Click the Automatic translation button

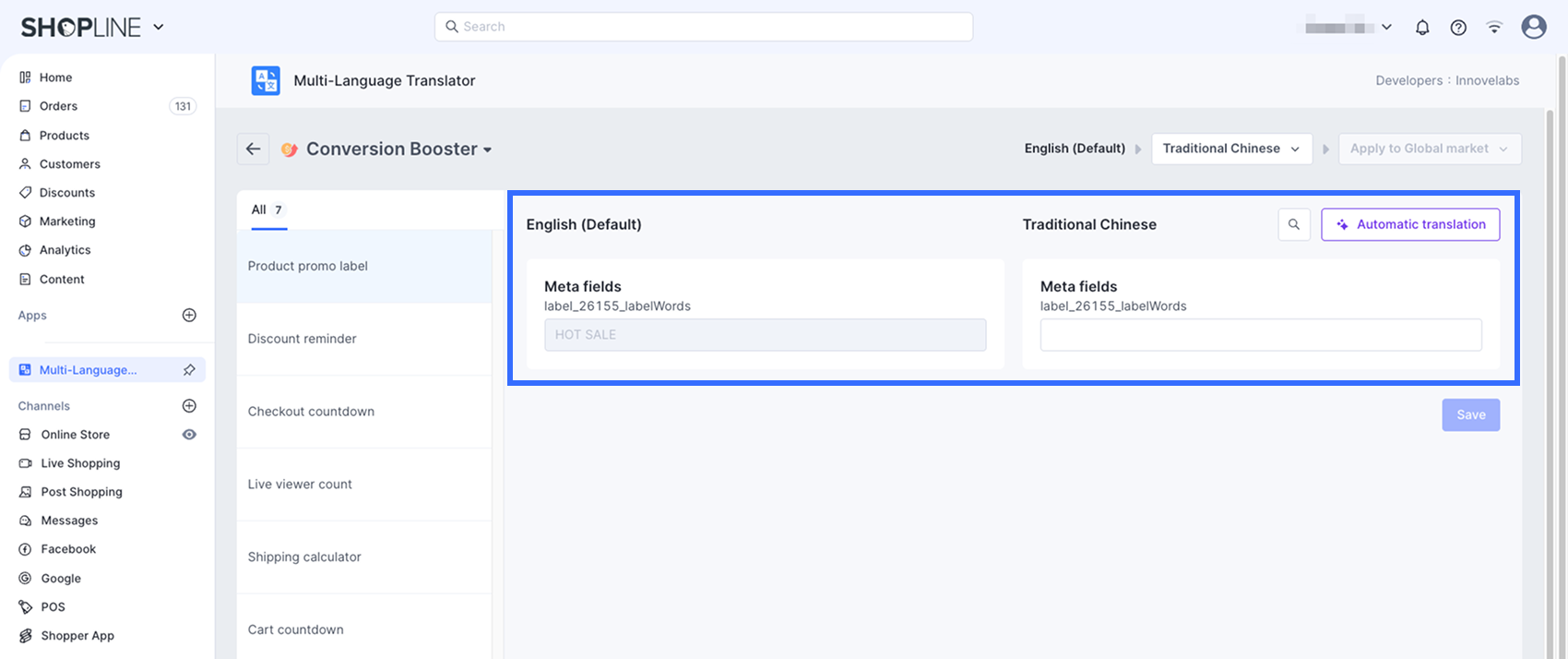pos(1410,224)
